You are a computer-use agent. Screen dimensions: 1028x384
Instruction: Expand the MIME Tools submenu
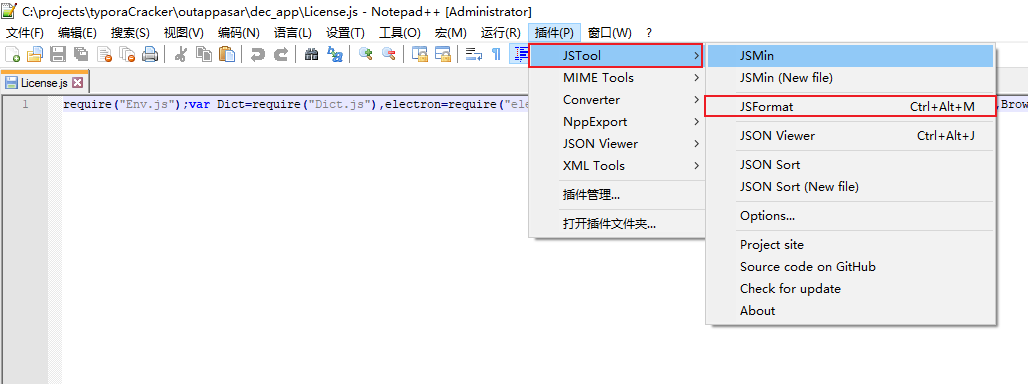[x=616, y=78]
